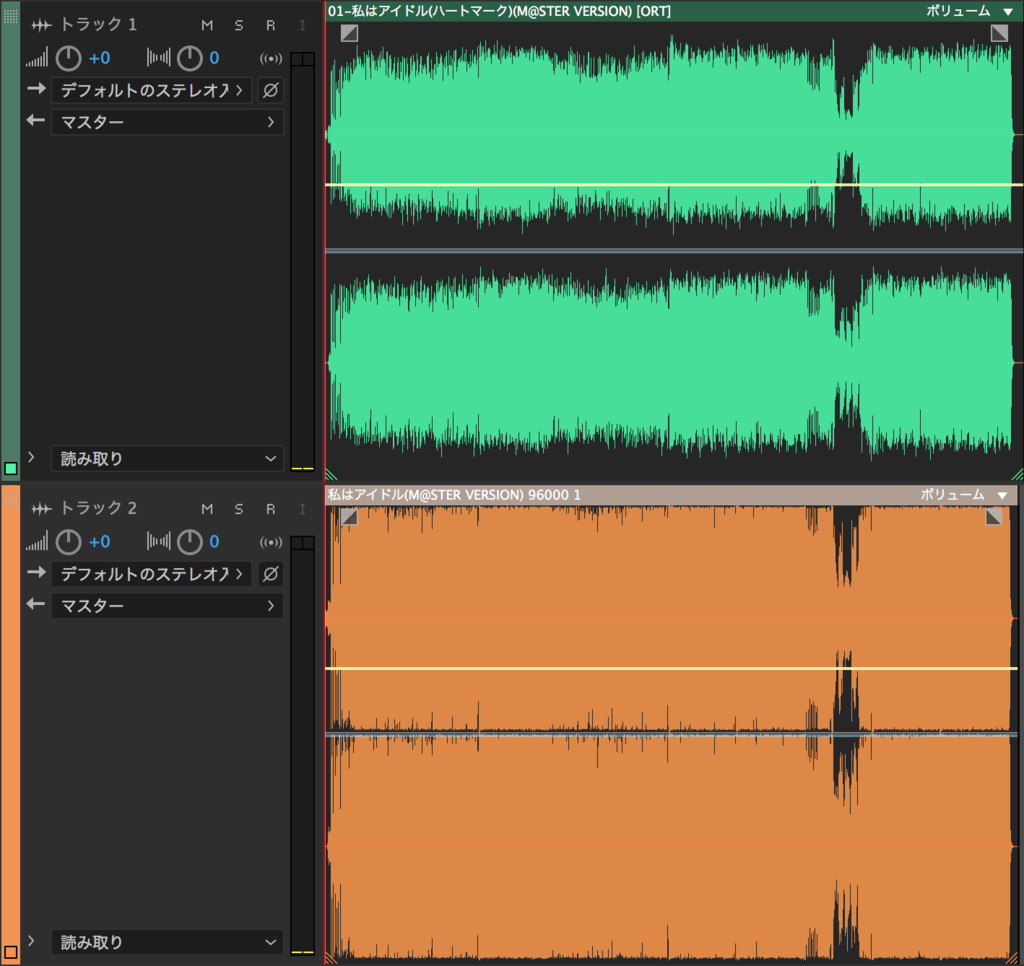Click the Track 1 name label
The height and width of the screenshot is (966, 1024).
pos(99,25)
